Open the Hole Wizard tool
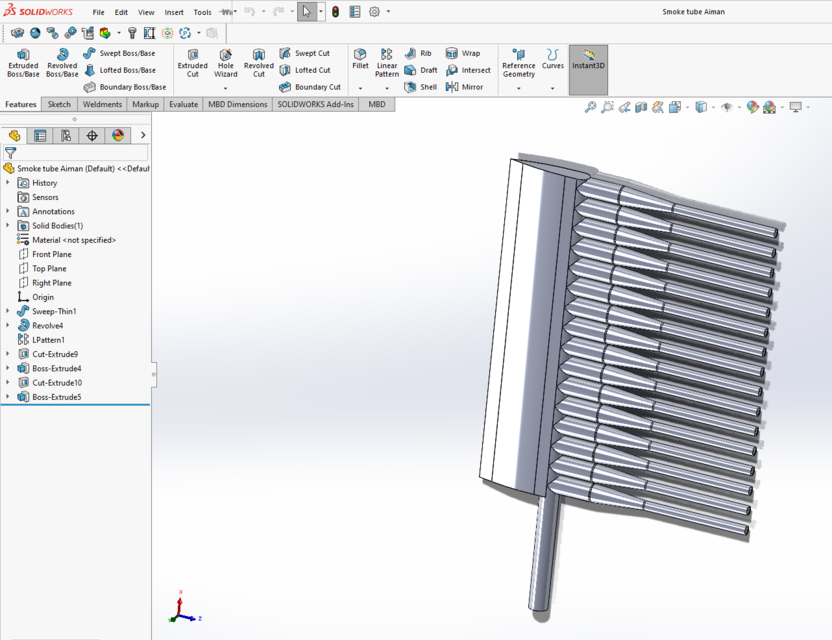Image resolution: width=832 pixels, height=640 pixels. pos(225,62)
